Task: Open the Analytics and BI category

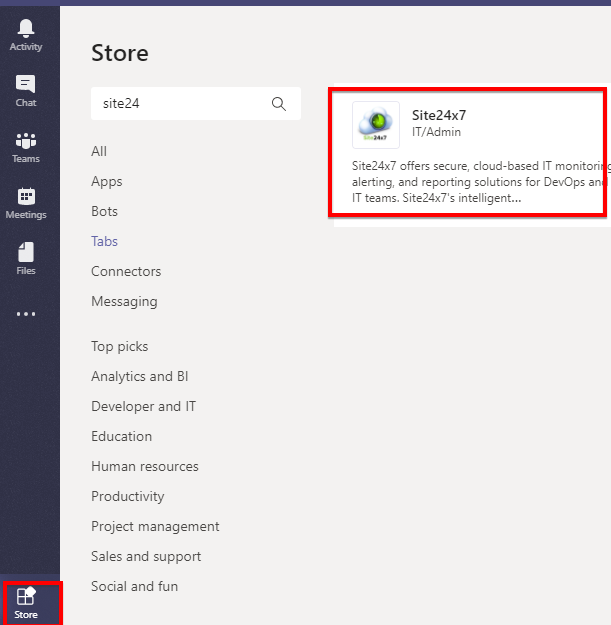Action: [x=139, y=376]
